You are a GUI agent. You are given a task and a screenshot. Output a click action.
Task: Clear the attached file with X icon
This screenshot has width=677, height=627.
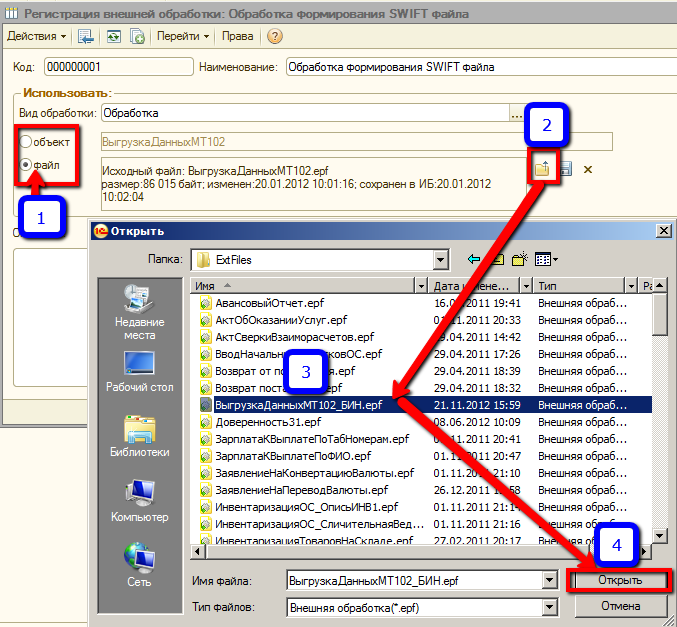click(588, 169)
